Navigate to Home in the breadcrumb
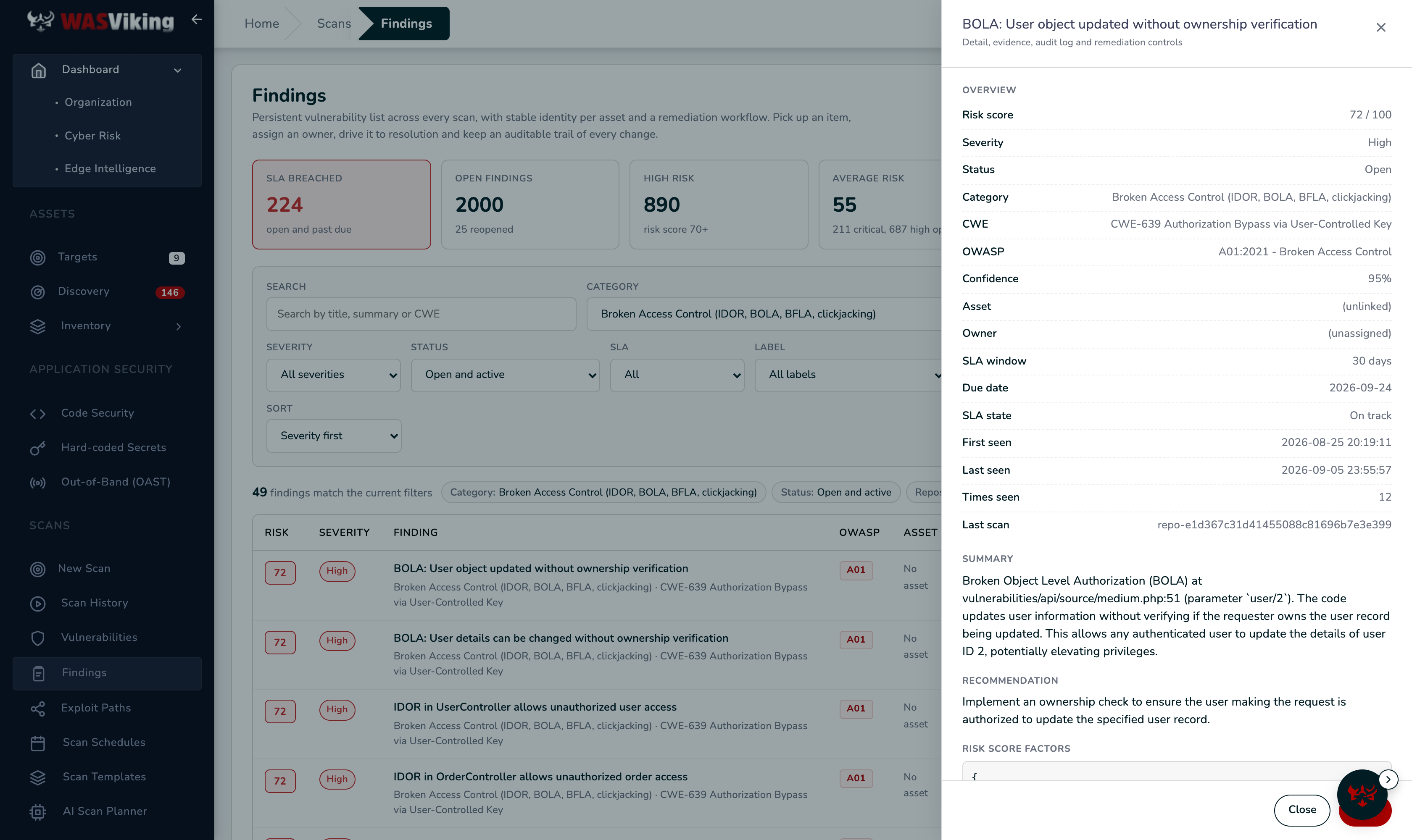Screen dimensions: 1412x840 click(262, 24)
